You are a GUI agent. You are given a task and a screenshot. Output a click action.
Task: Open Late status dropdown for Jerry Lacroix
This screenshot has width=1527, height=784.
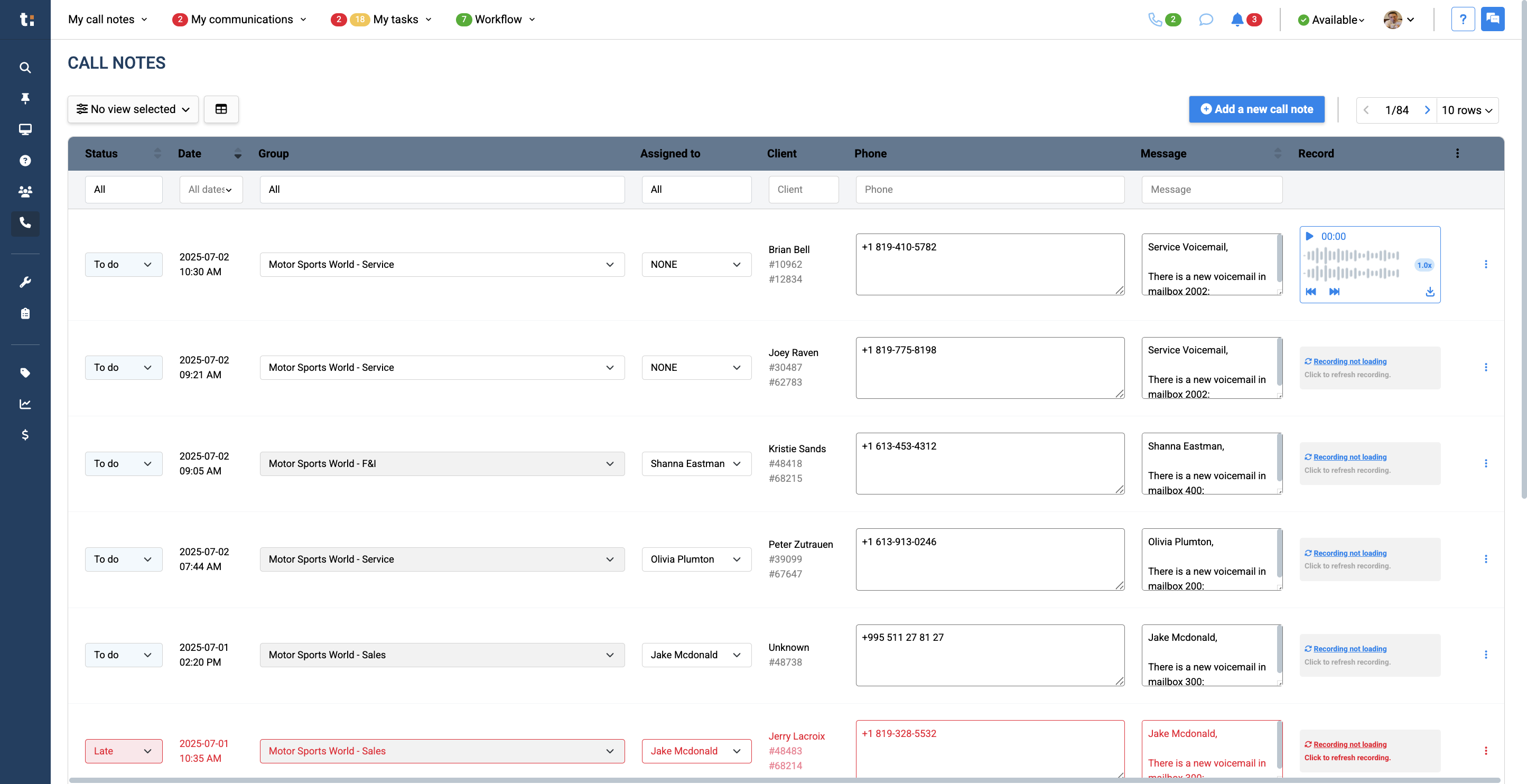click(x=123, y=751)
